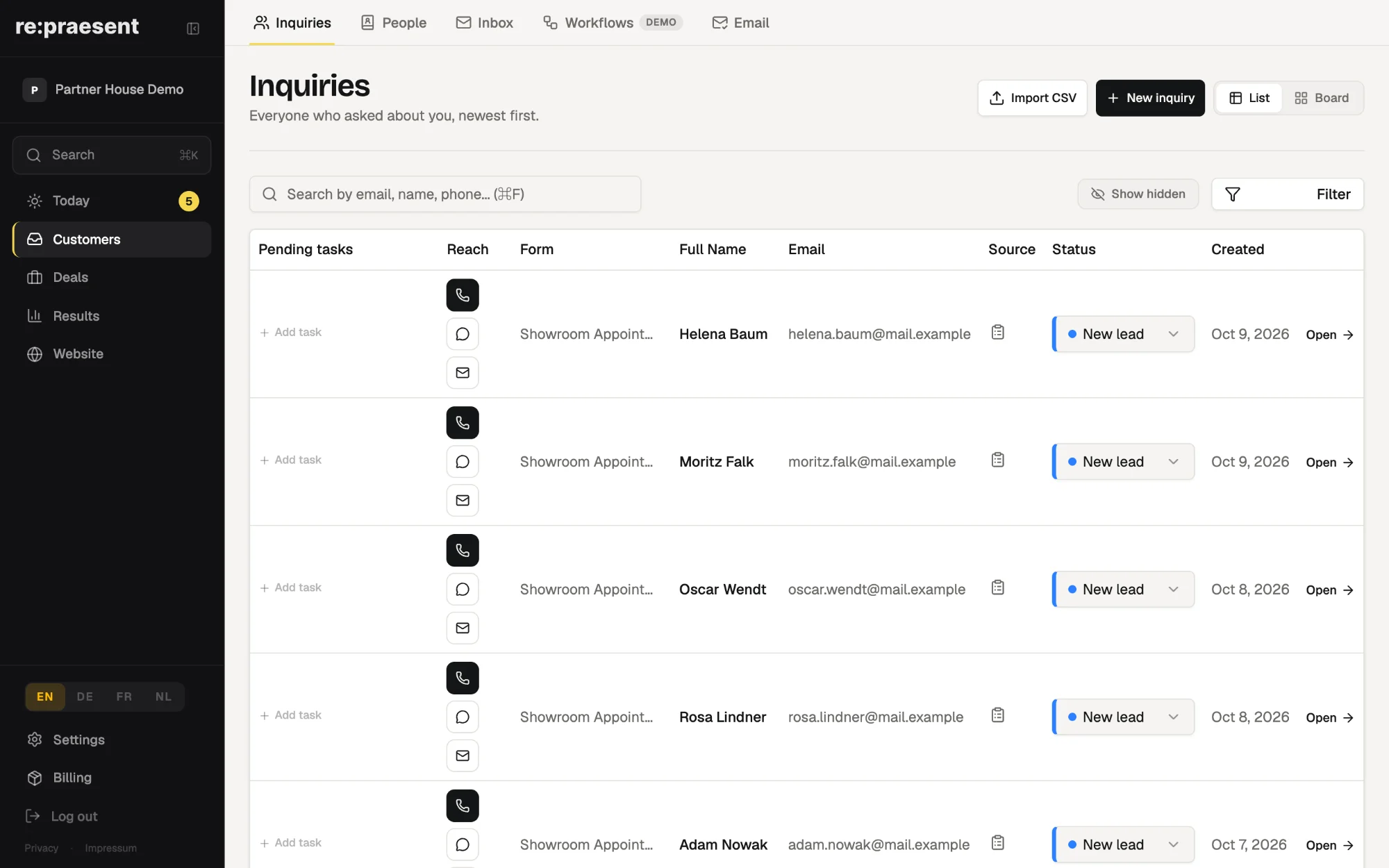Select NL language

pos(163,696)
